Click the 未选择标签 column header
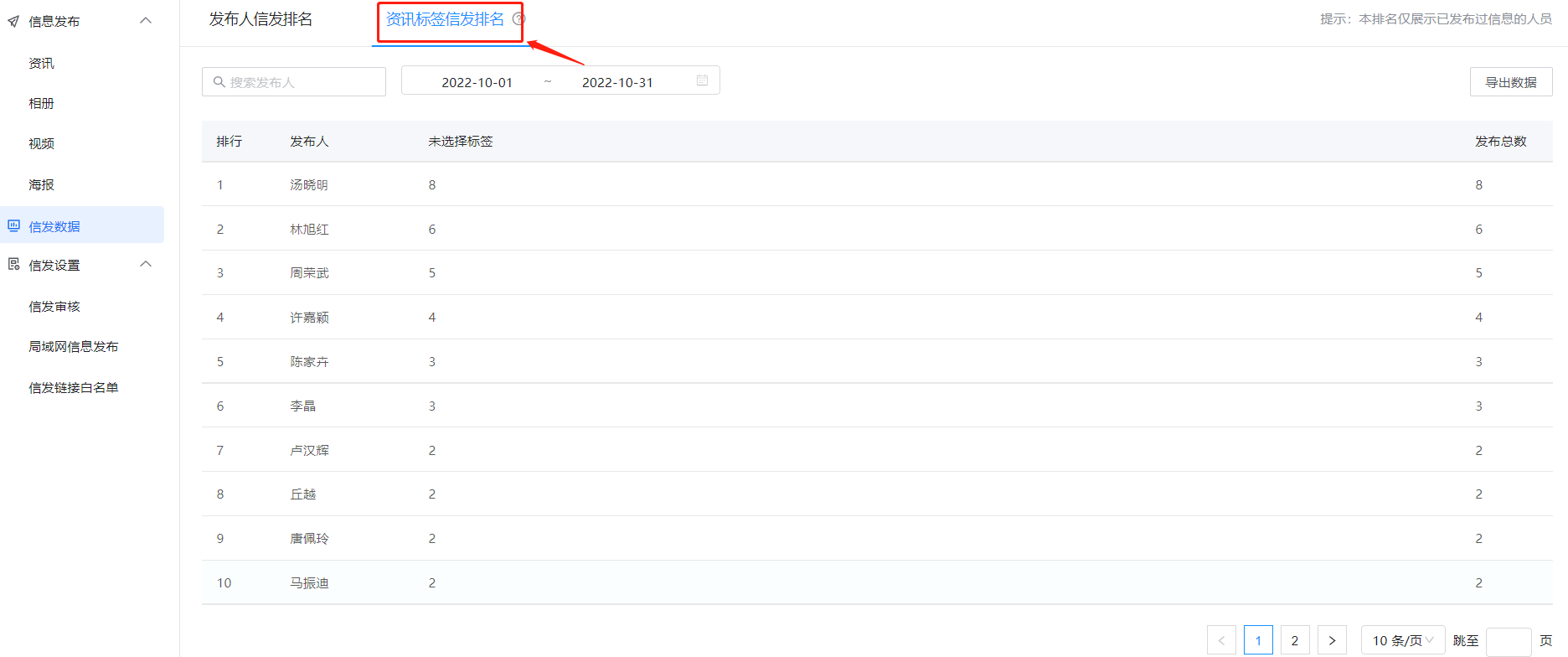Viewport: 1568px width, 657px height. click(461, 141)
